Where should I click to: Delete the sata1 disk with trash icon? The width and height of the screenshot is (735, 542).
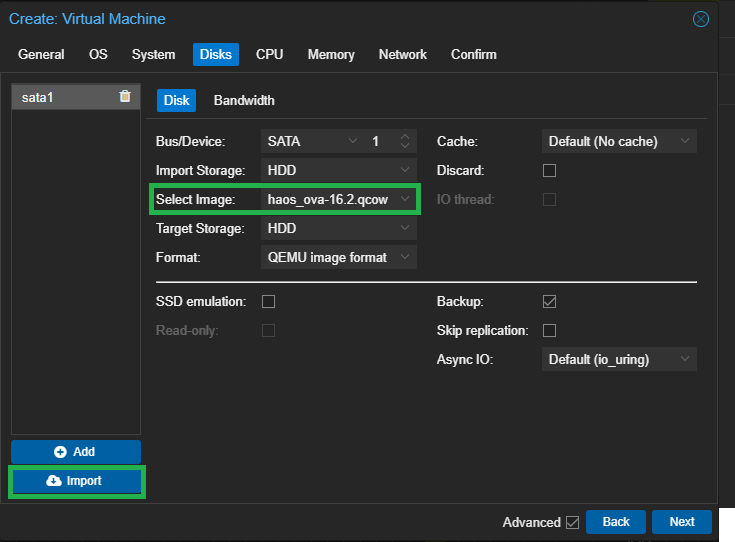tap(125, 96)
